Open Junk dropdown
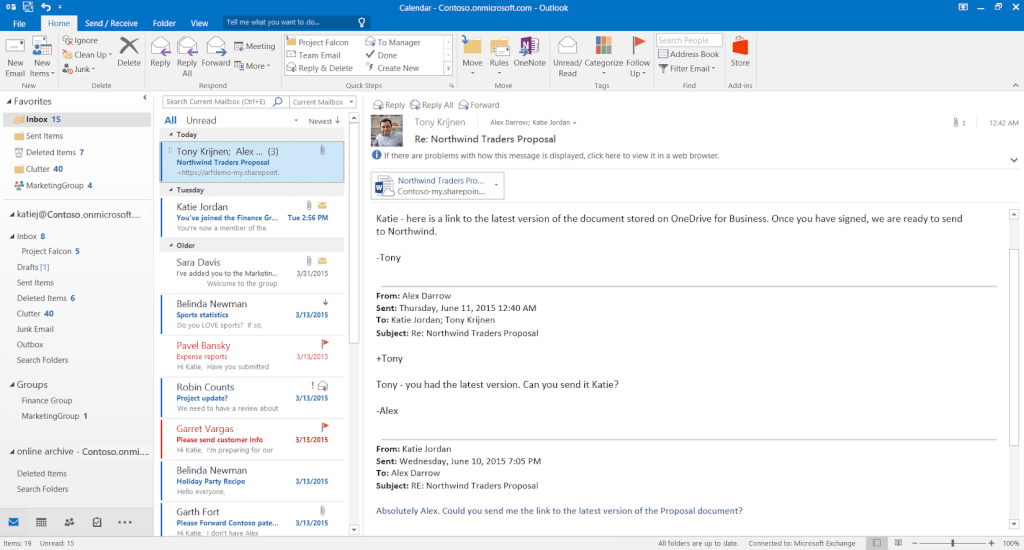The height and width of the screenshot is (550, 1024). [x=93, y=69]
